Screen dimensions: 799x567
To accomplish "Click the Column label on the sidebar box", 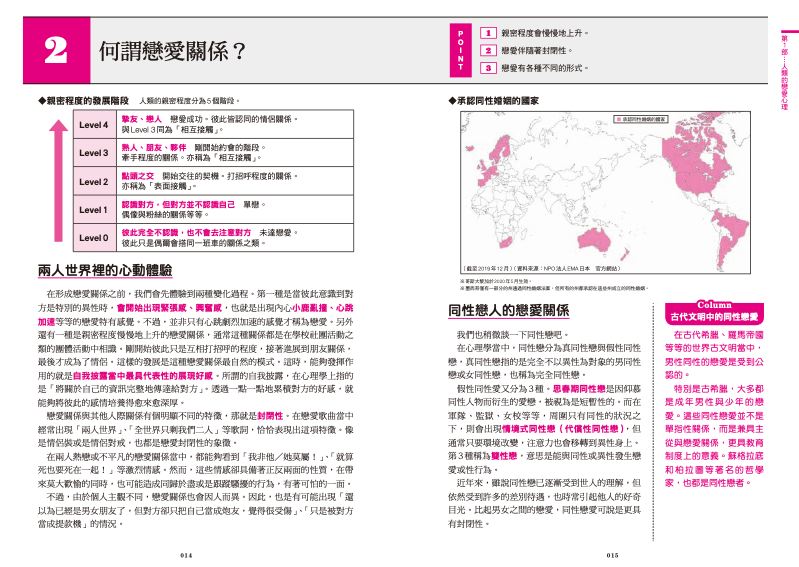I will pyautogui.click(x=714, y=305).
